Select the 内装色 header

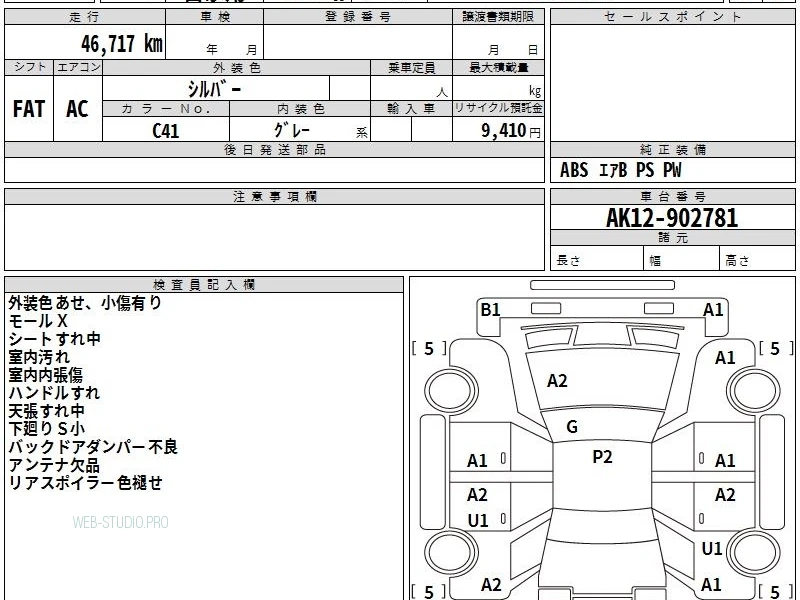(300, 109)
